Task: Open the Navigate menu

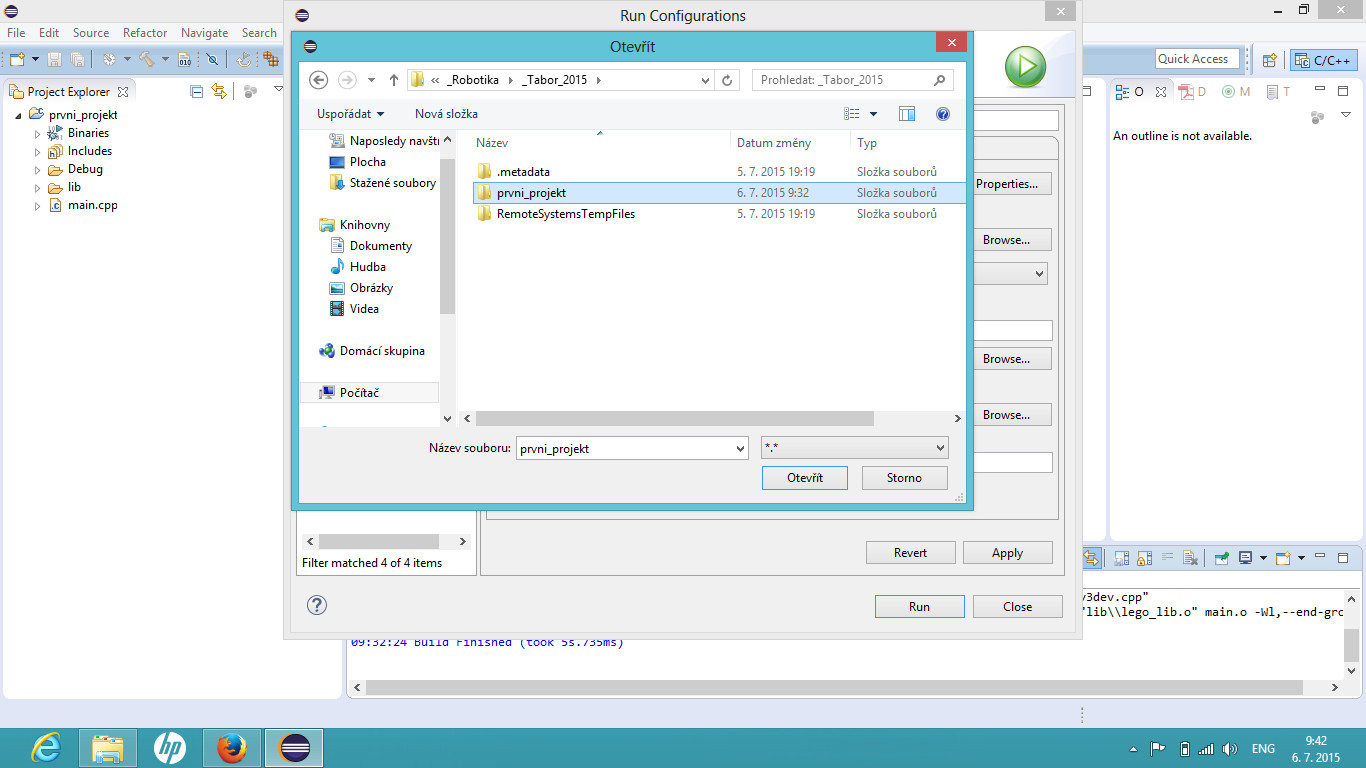Action: [204, 33]
